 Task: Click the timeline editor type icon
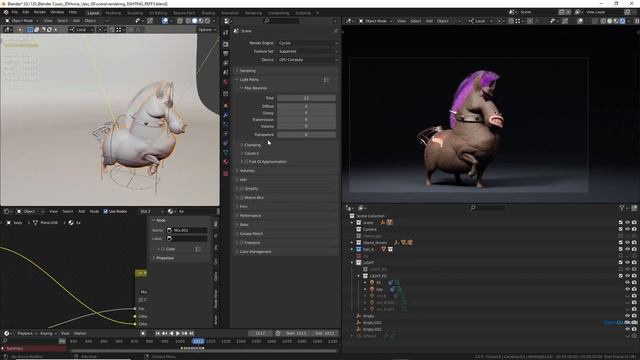click(7, 333)
